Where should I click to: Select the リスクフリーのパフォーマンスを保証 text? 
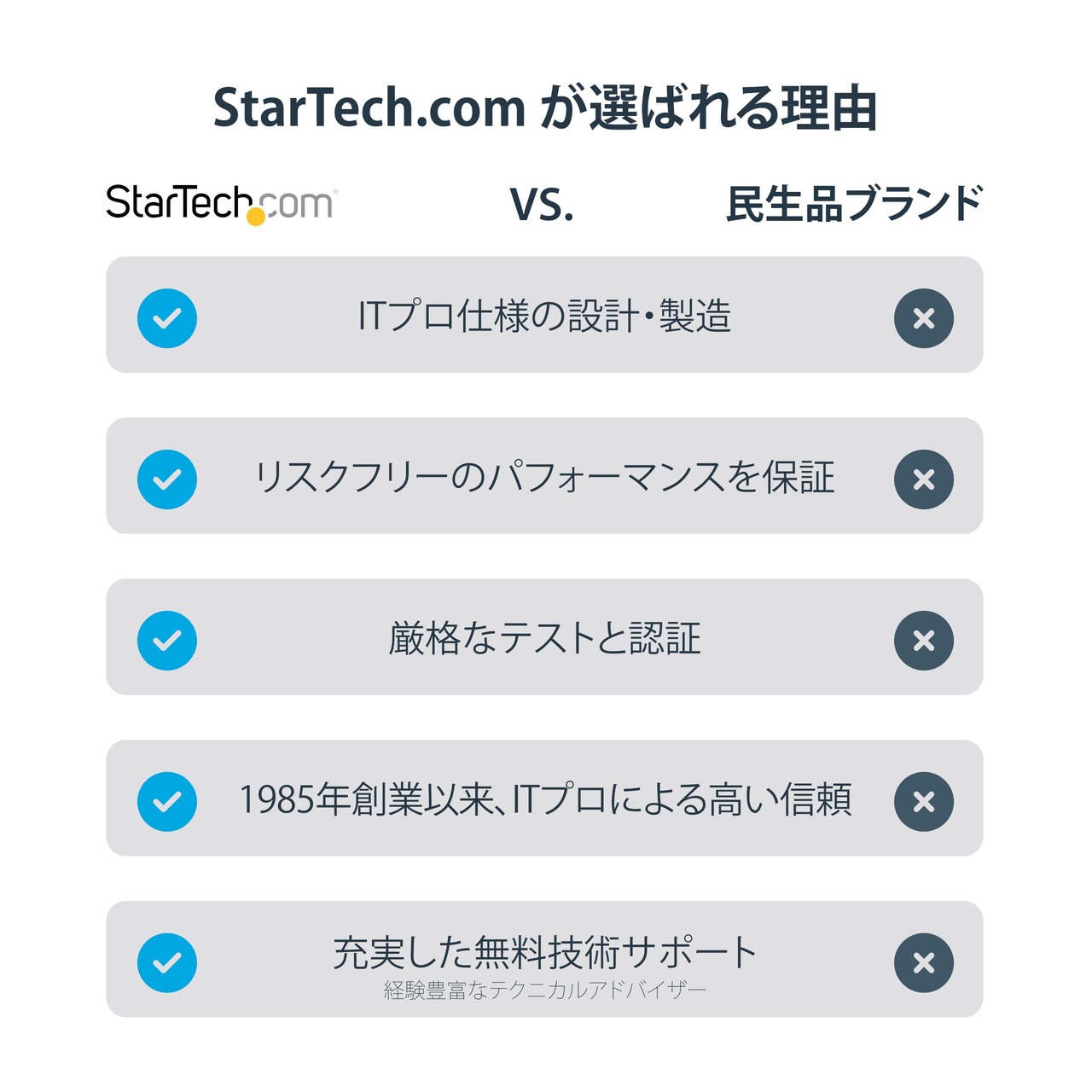(544, 478)
